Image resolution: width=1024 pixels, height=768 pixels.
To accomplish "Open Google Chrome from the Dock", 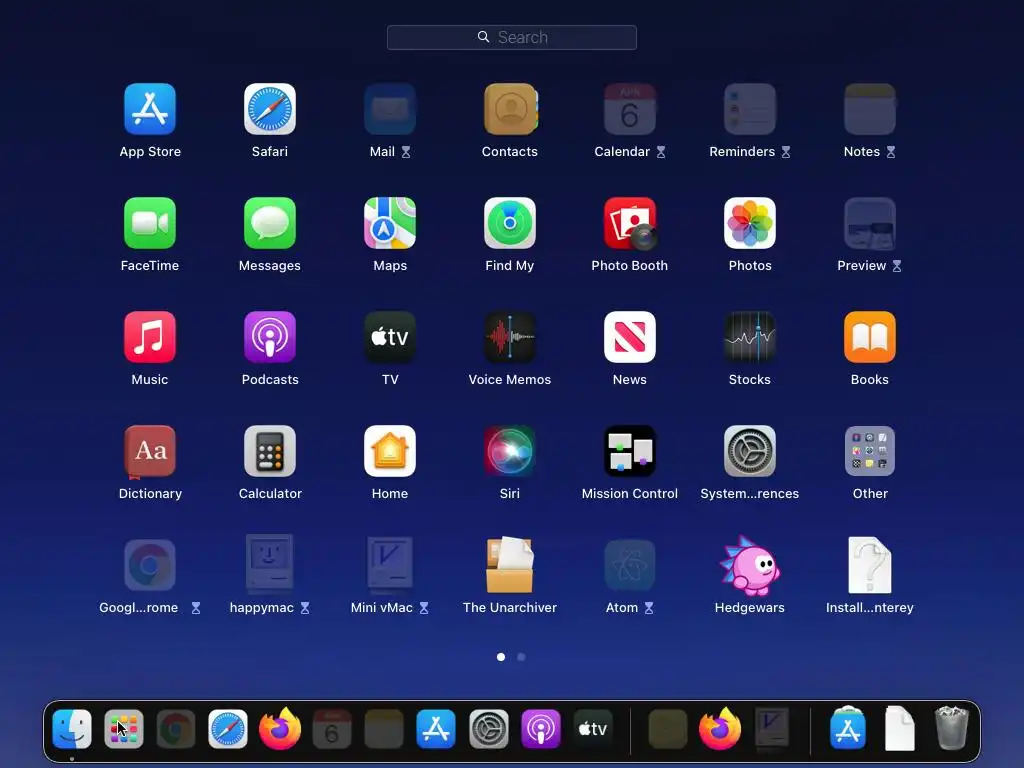I will [x=176, y=729].
